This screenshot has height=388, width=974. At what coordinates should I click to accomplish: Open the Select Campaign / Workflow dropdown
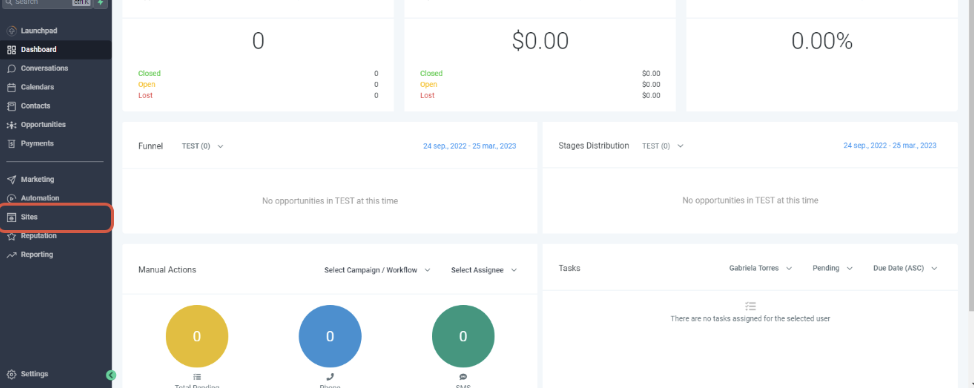[x=377, y=270]
